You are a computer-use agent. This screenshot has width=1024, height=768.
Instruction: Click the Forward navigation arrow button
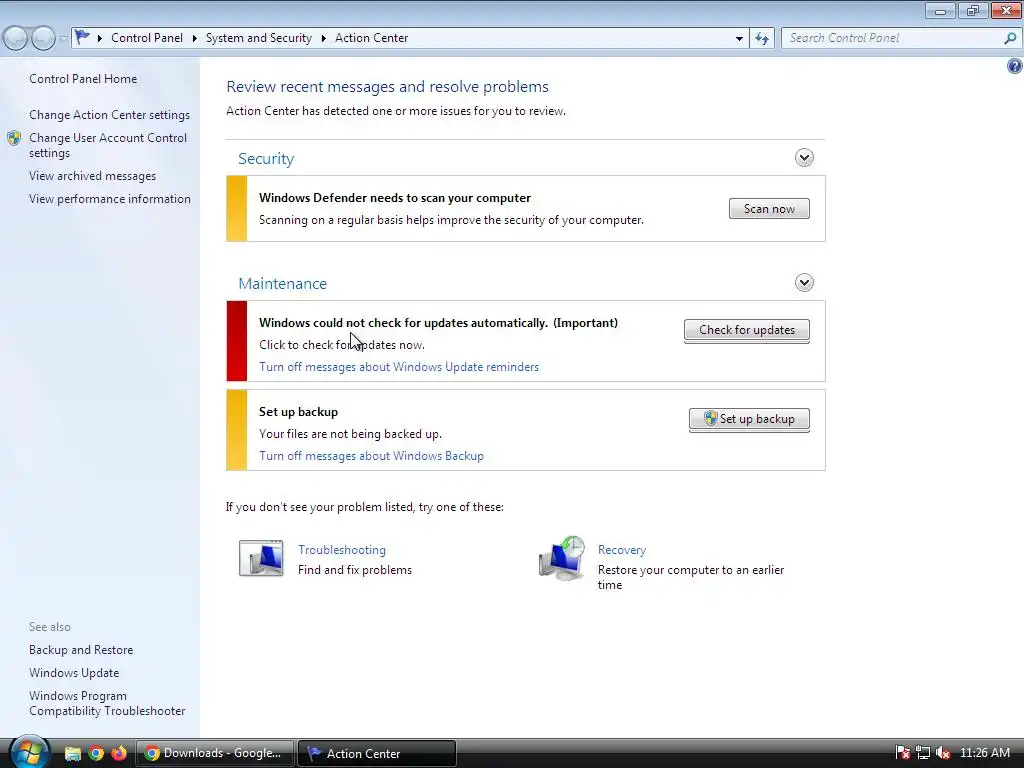(43, 38)
